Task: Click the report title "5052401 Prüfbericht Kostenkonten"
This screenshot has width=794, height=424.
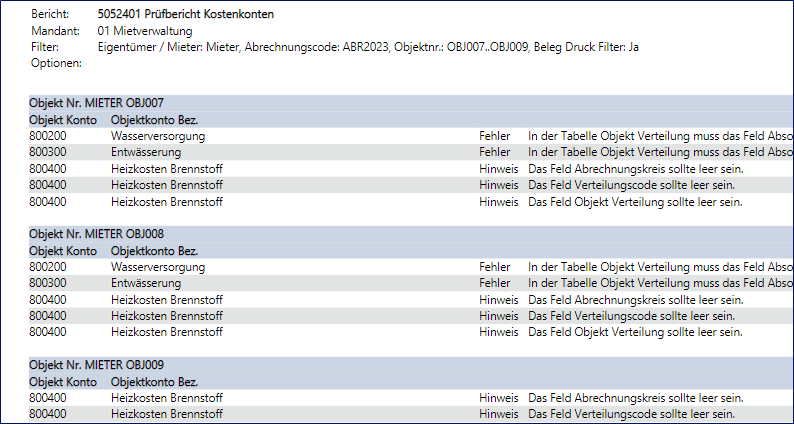Action: click(185, 14)
